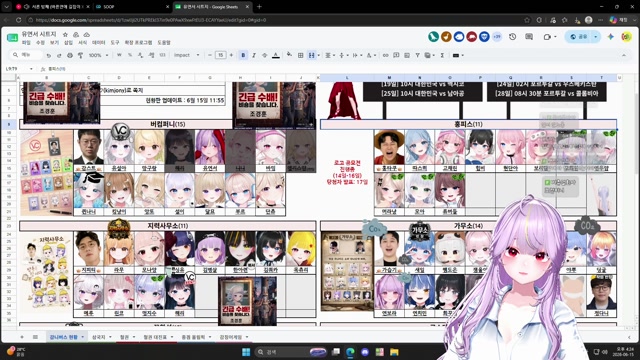640x360 pixels.
Task: Open the Impact font dropdown
Action: click(x=187, y=55)
